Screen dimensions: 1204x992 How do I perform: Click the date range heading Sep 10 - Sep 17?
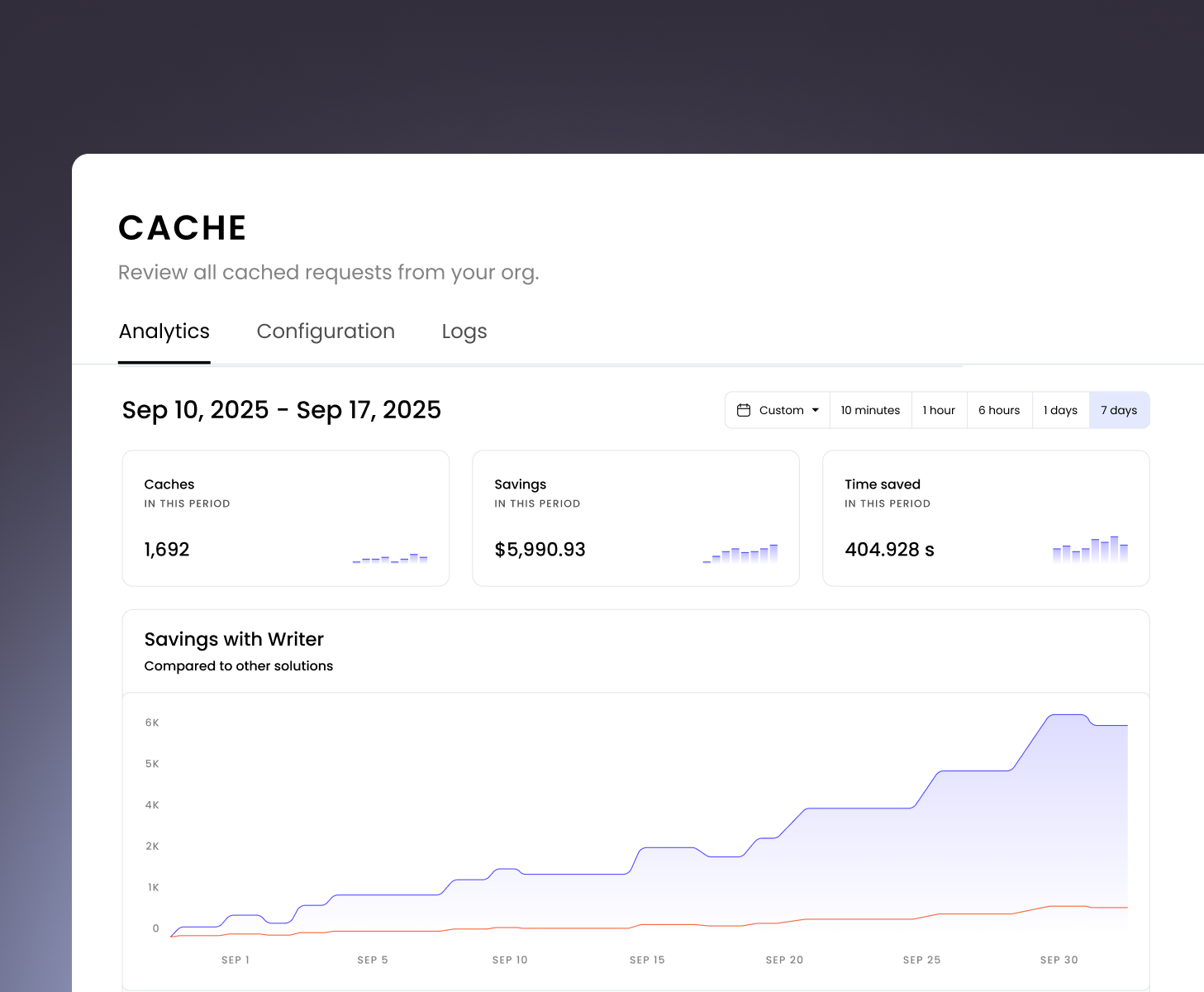coord(282,410)
